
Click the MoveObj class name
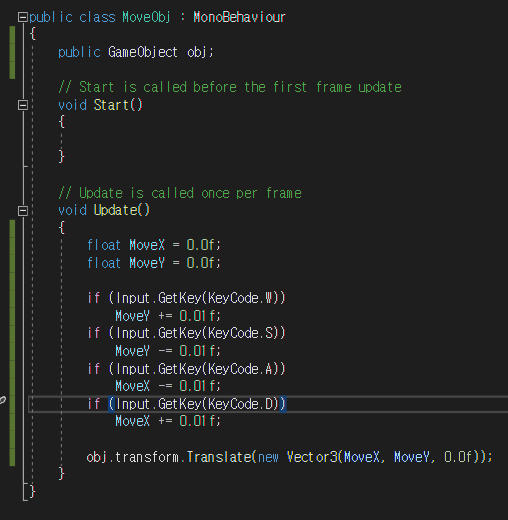146,17
